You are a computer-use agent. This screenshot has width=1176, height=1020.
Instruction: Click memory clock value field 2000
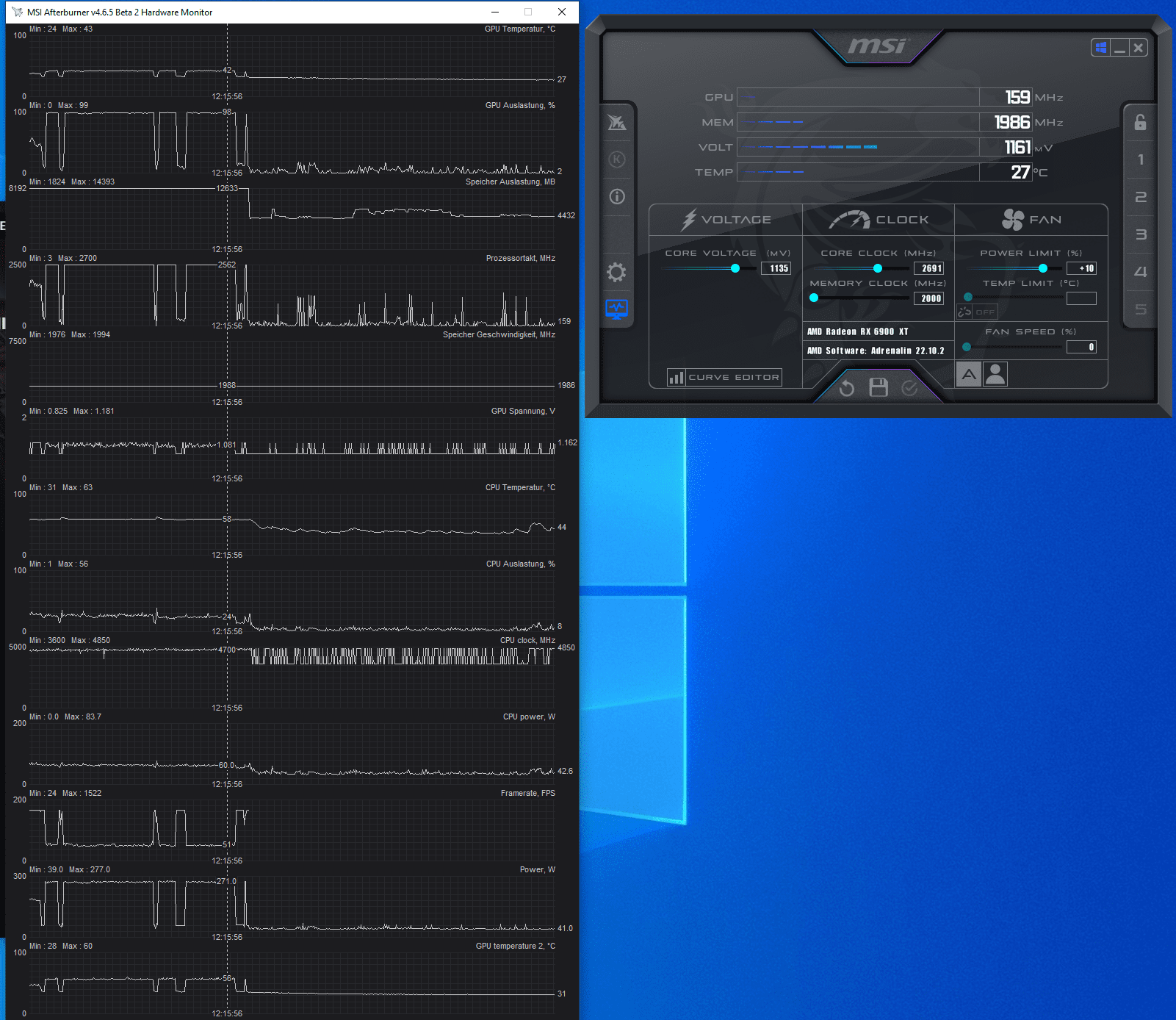pos(928,298)
